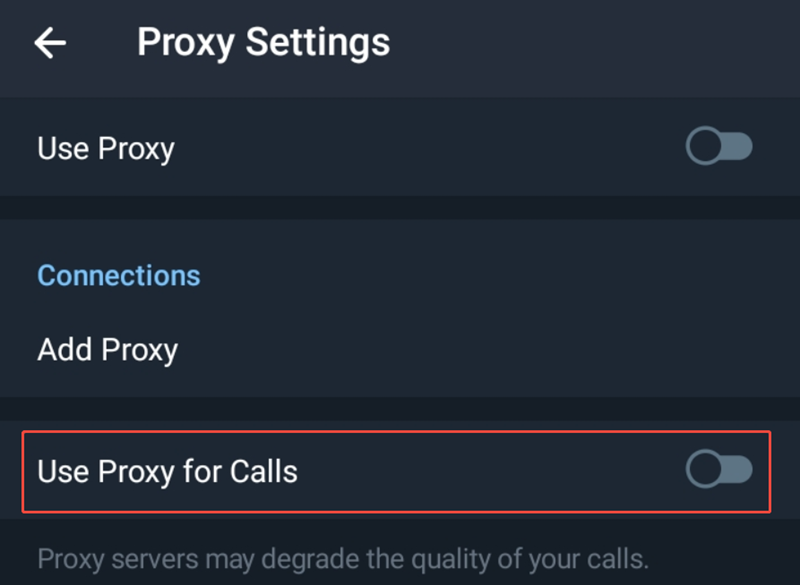
Task: Select the Connections section header
Action: tap(118, 275)
